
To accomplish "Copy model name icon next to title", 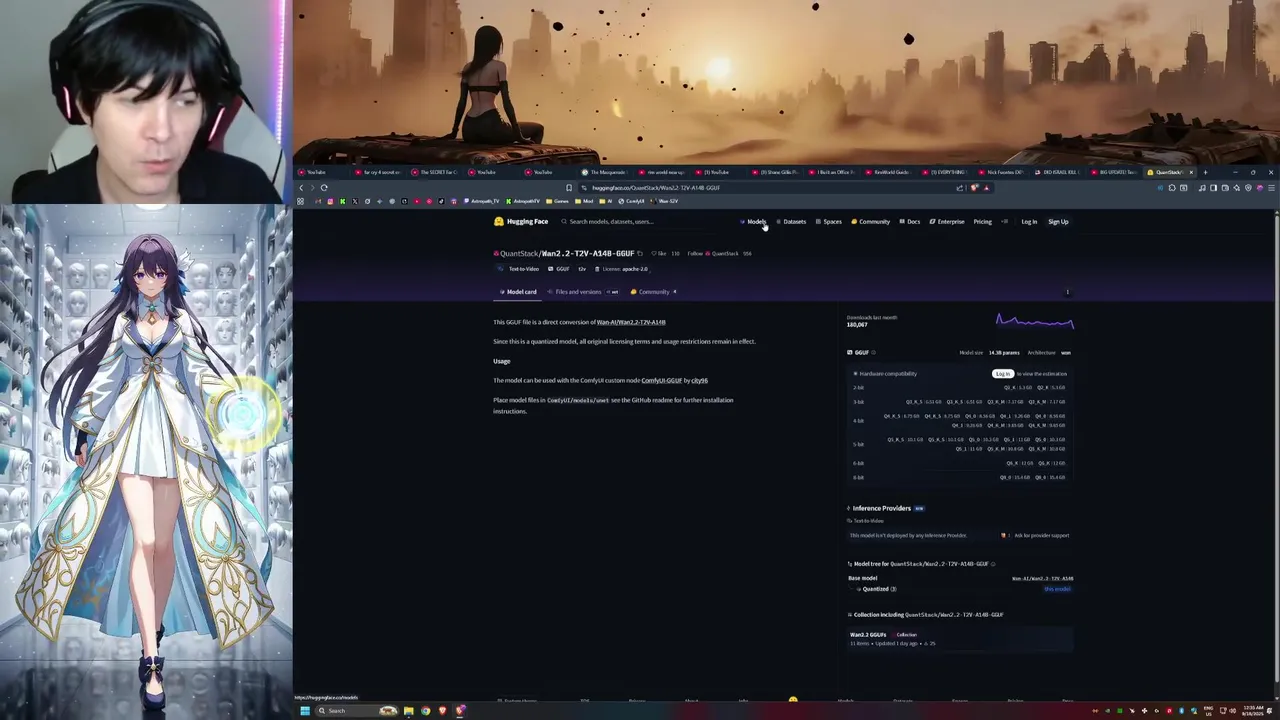I will pyautogui.click(x=640, y=253).
